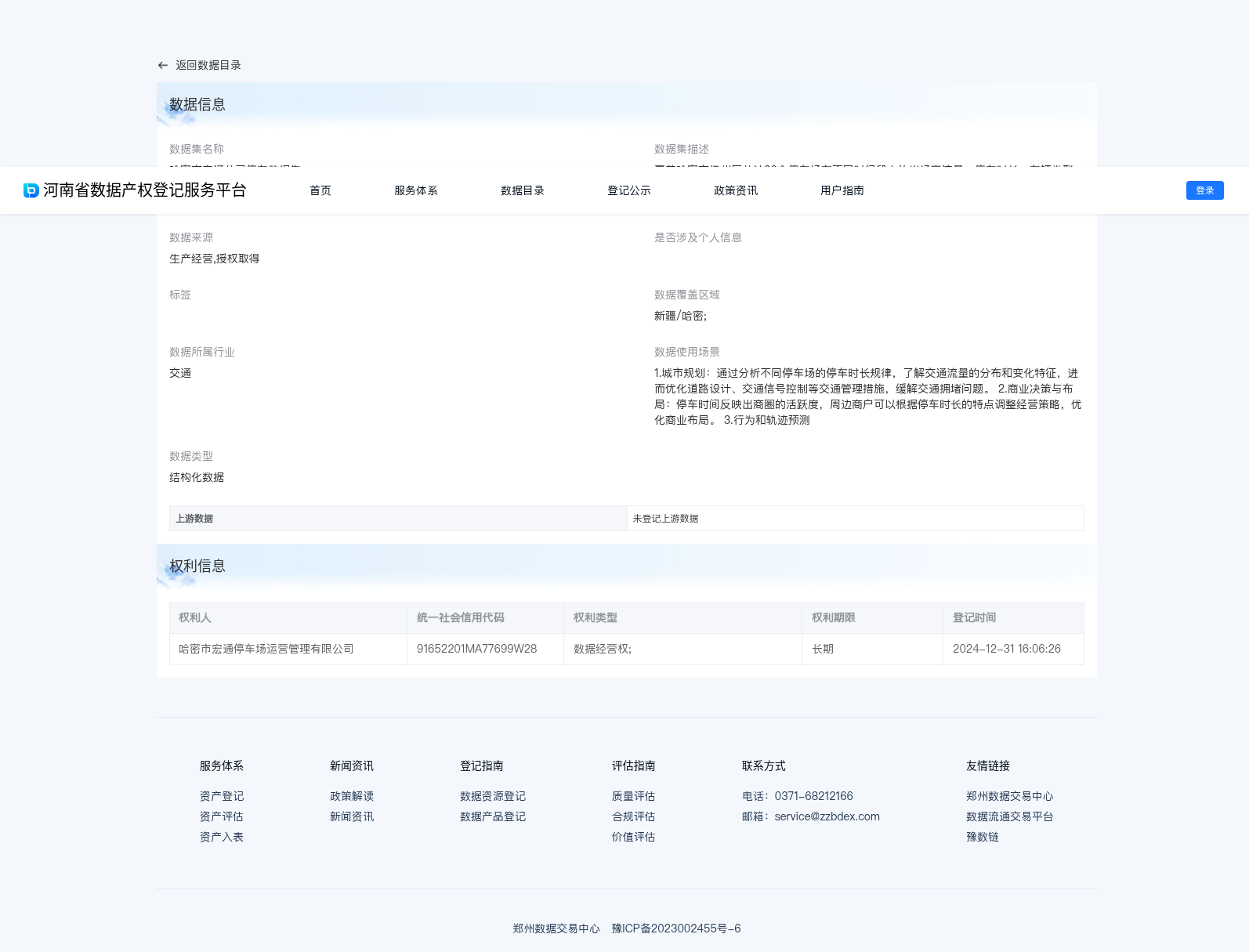This screenshot has height=952, width=1249.
Task: Click the 友情链接 footer heading
Action: click(x=988, y=766)
